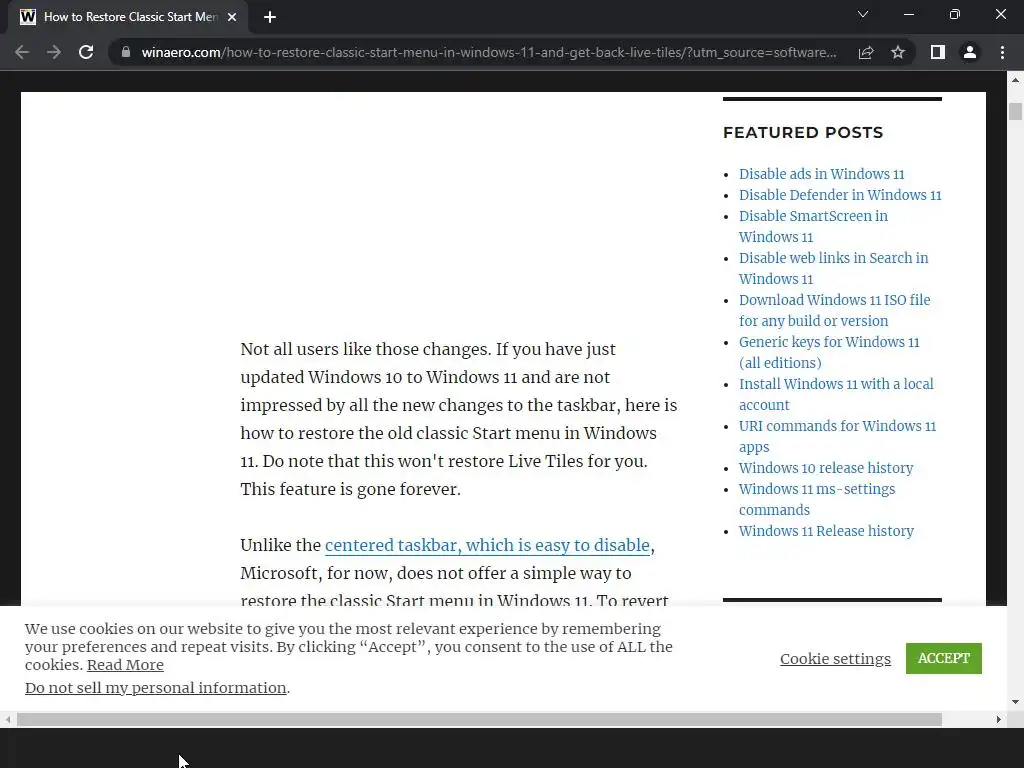Click the 'FEATURED POSTS' heading
Viewport: 1024px width, 768px height.
[x=803, y=133]
